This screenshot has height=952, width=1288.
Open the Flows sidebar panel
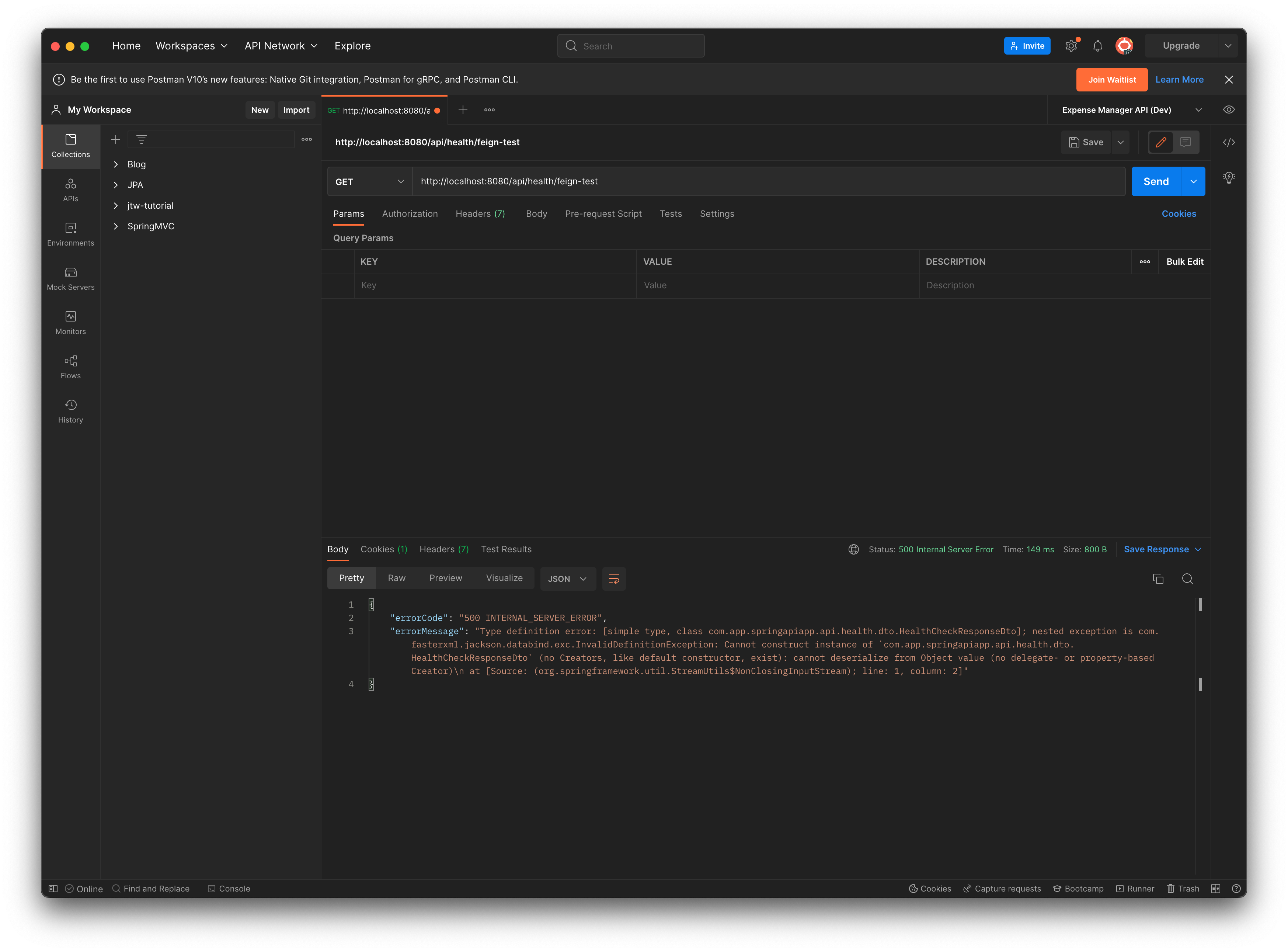70,368
